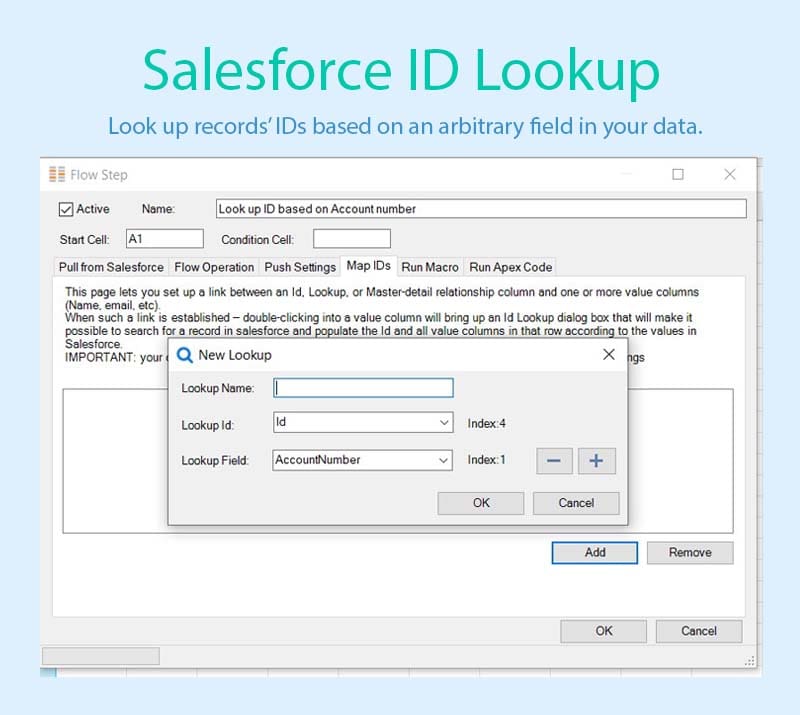Click into the Start Cell field
This screenshot has width=800, height=715.
pos(164,239)
